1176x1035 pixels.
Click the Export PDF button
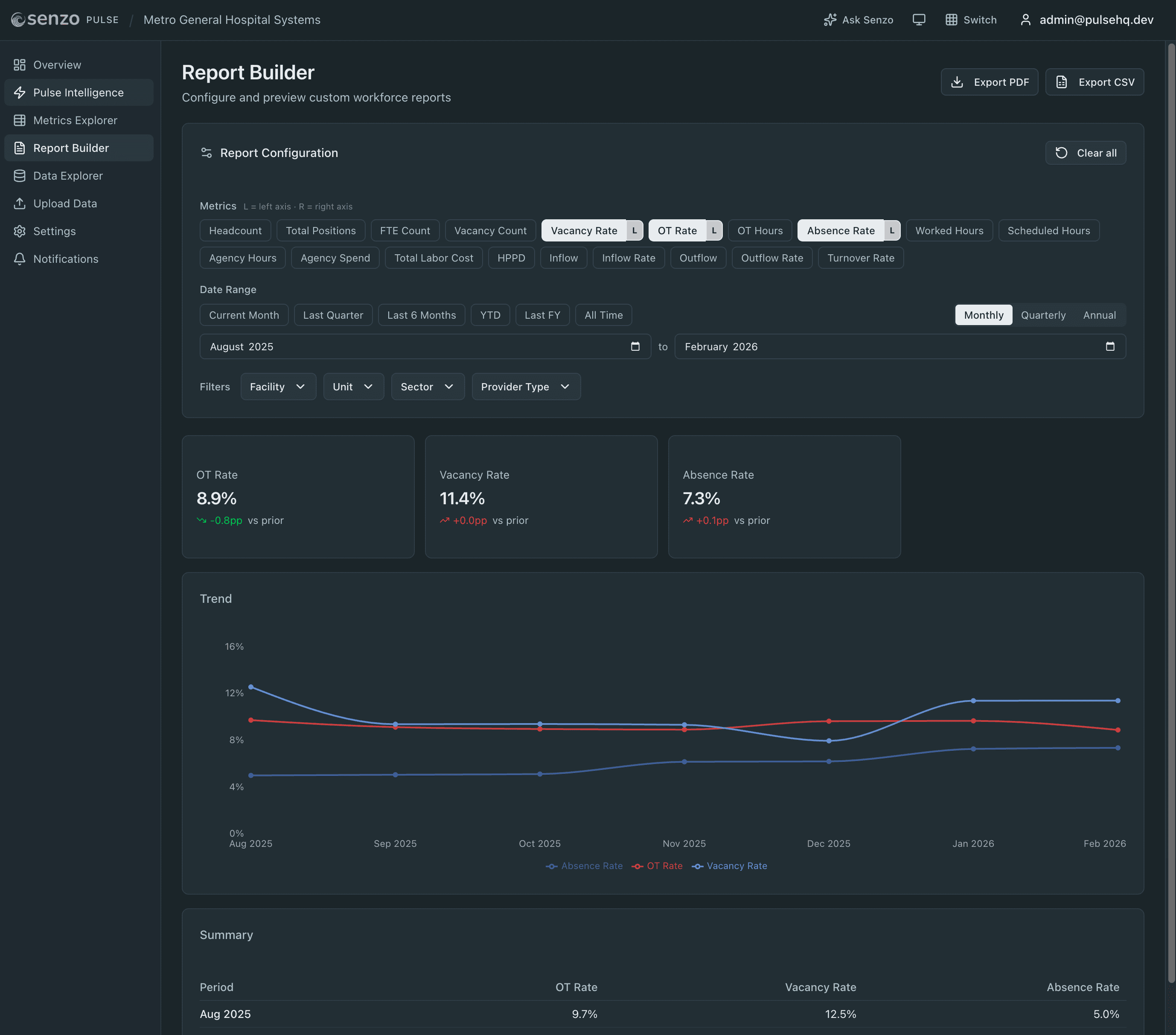coord(989,81)
